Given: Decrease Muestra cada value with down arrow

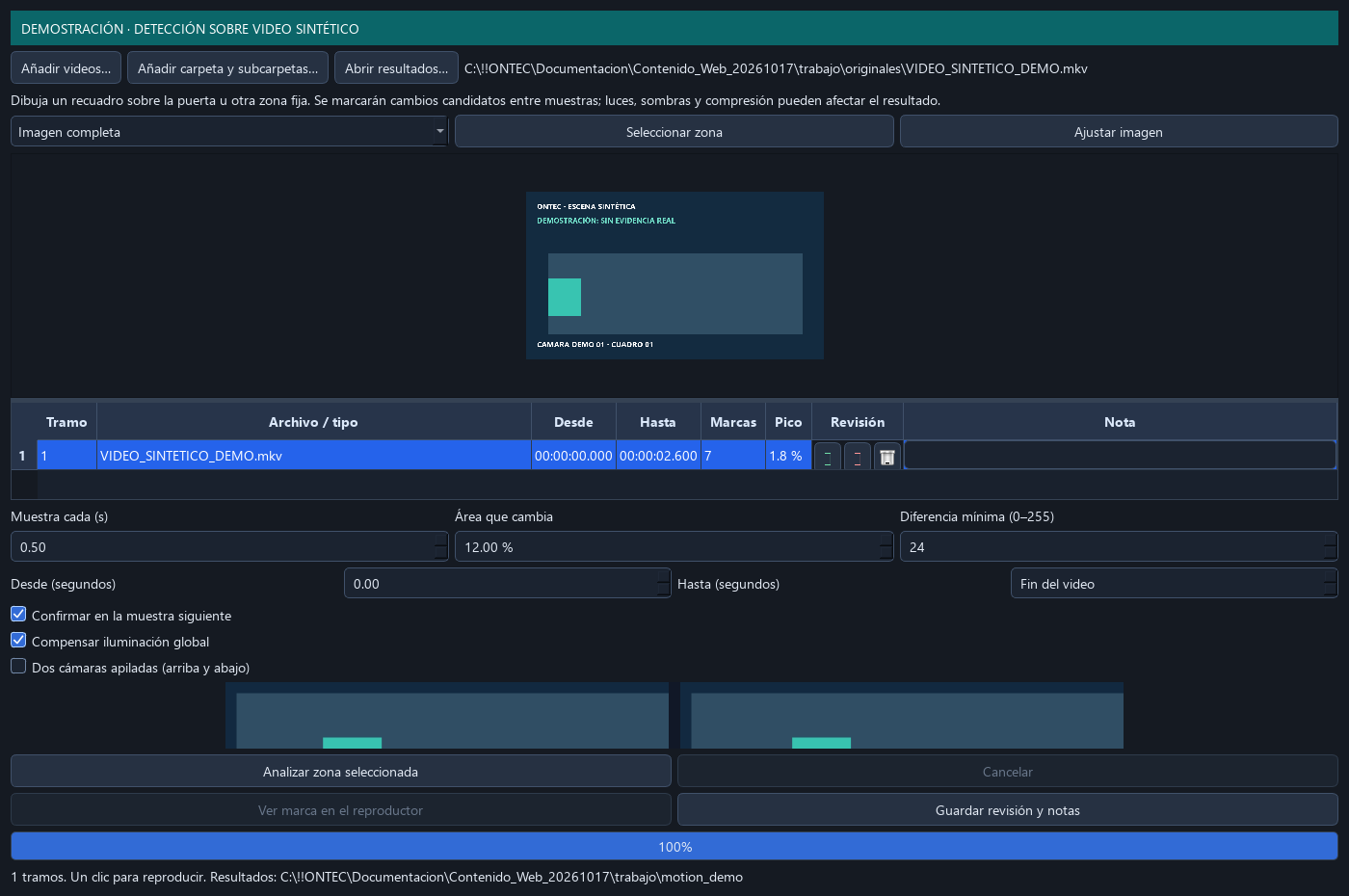Looking at the screenshot, I should pos(440,554).
